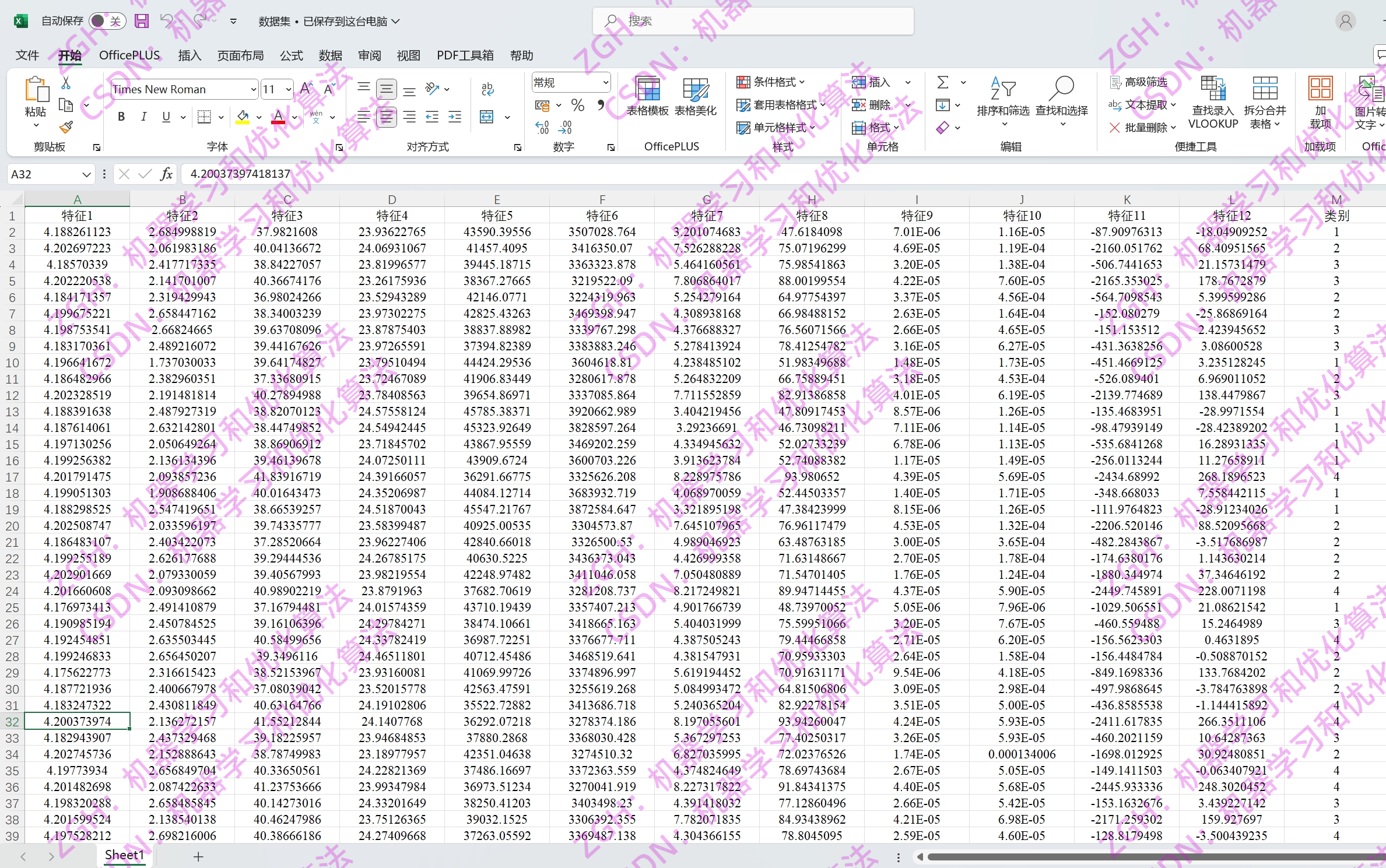This screenshot has width=1386, height=868.
Task: Click the Format Painter brush icon
Action: coord(66,127)
